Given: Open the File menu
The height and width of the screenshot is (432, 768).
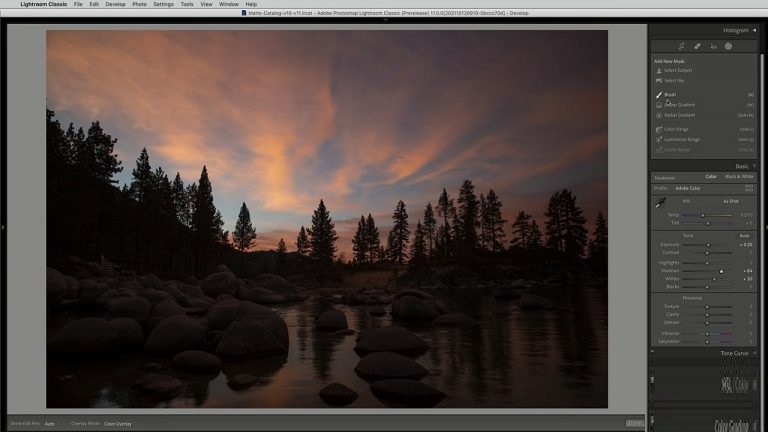Looking at the screenshot, I should pos(78,4).
